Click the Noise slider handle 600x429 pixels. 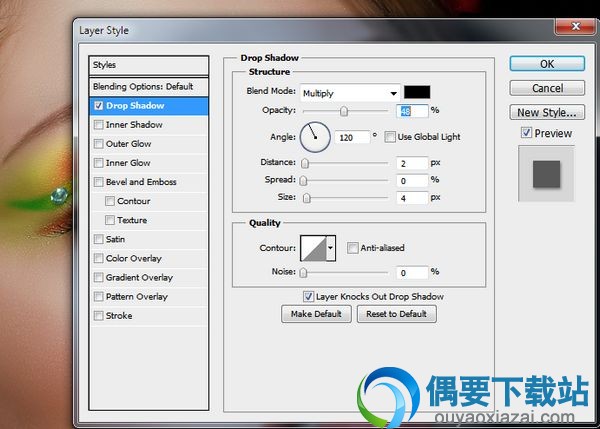point(303,272)
